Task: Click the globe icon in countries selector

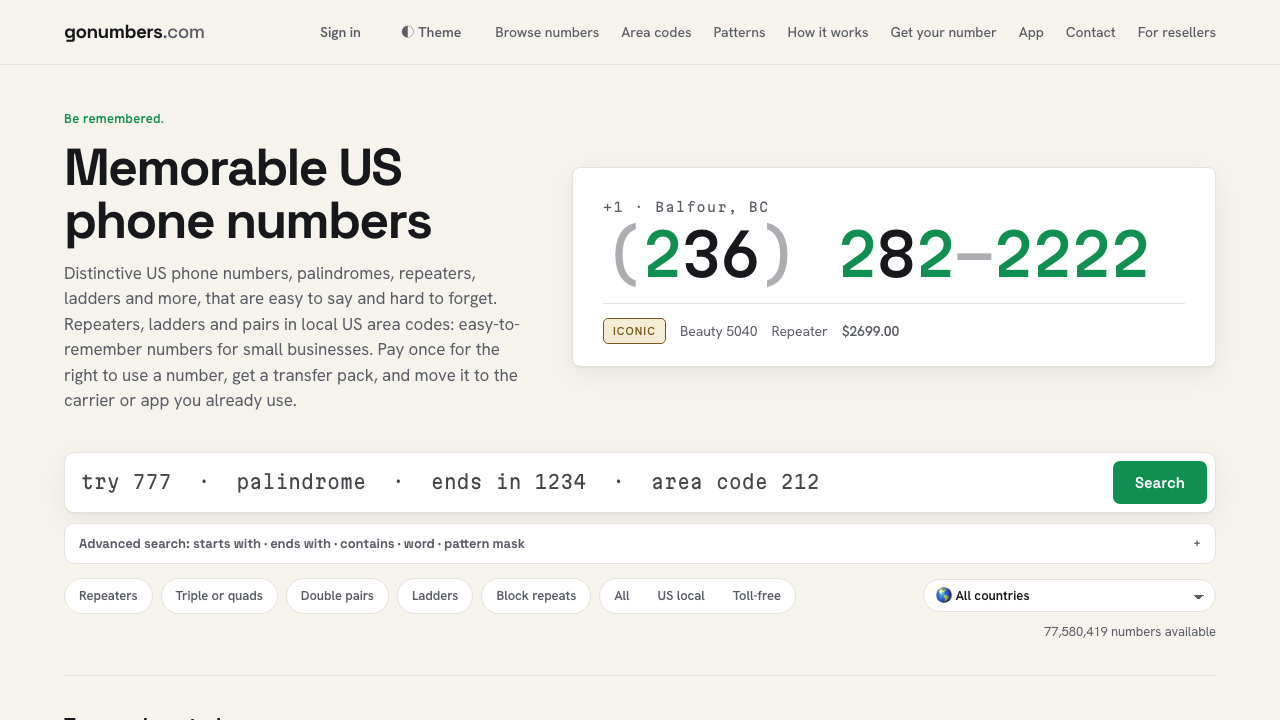Action: (x=943, y=595)
